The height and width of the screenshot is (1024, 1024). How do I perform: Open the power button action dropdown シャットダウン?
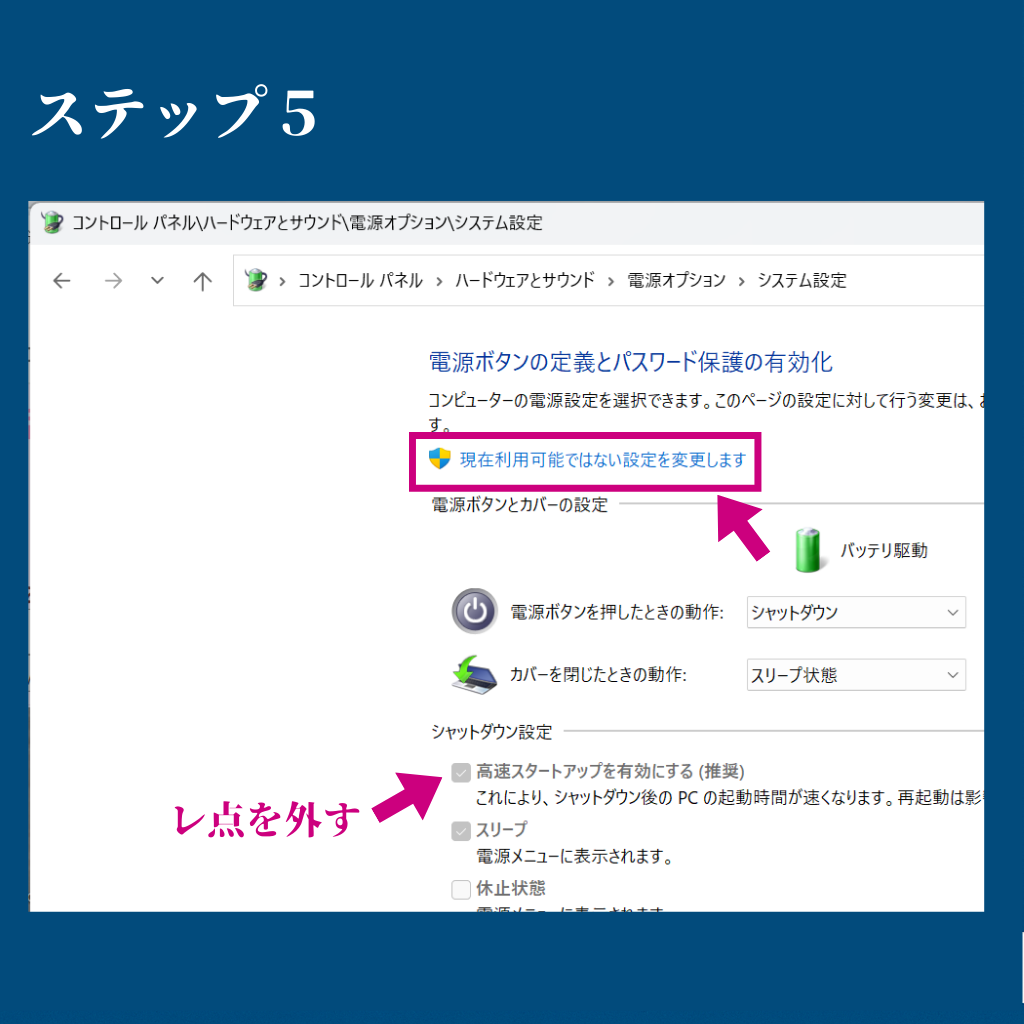pos(856,613)
